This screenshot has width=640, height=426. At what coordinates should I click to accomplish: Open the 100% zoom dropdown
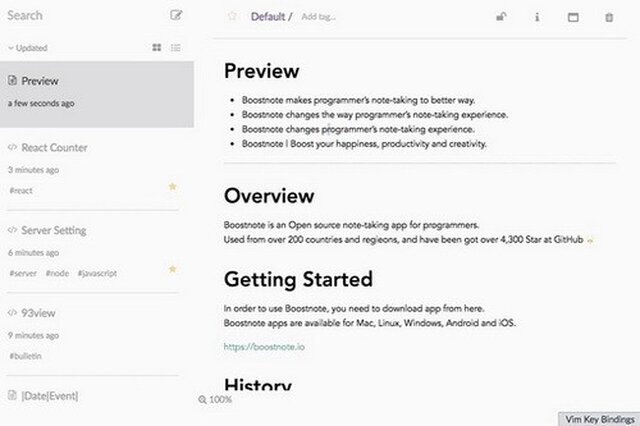[215, 399]
